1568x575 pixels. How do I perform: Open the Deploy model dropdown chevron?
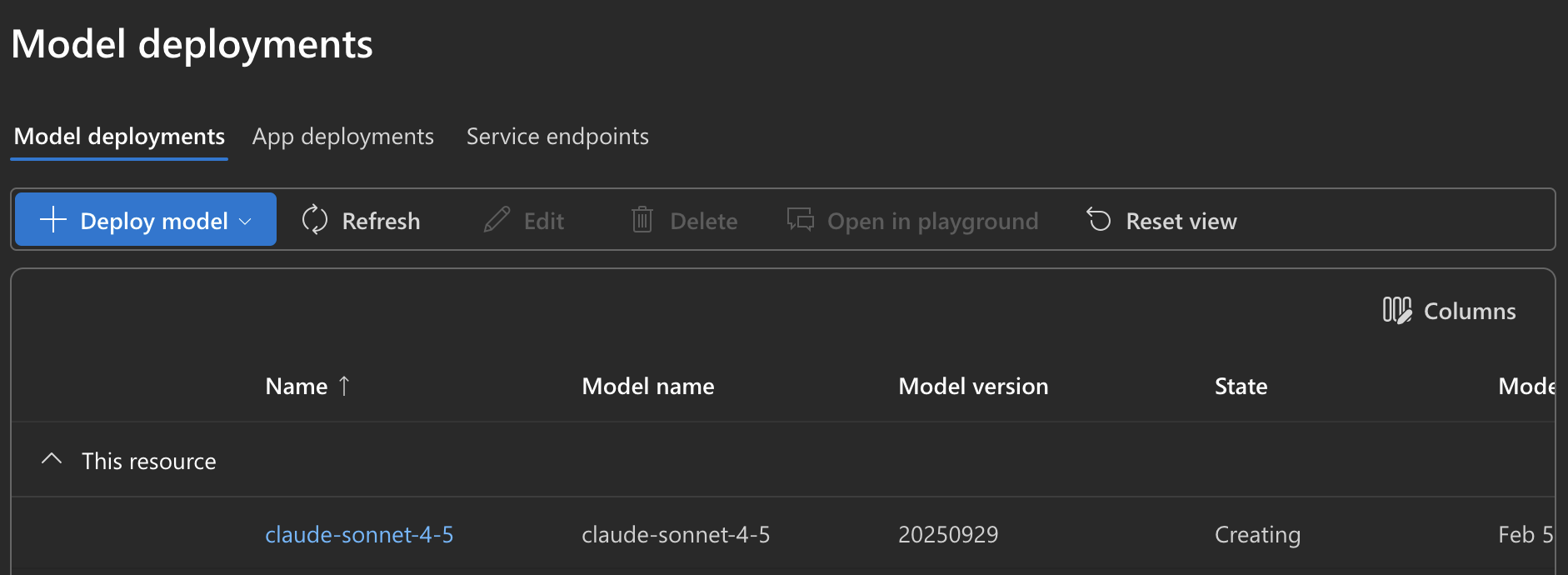(245, 222)
